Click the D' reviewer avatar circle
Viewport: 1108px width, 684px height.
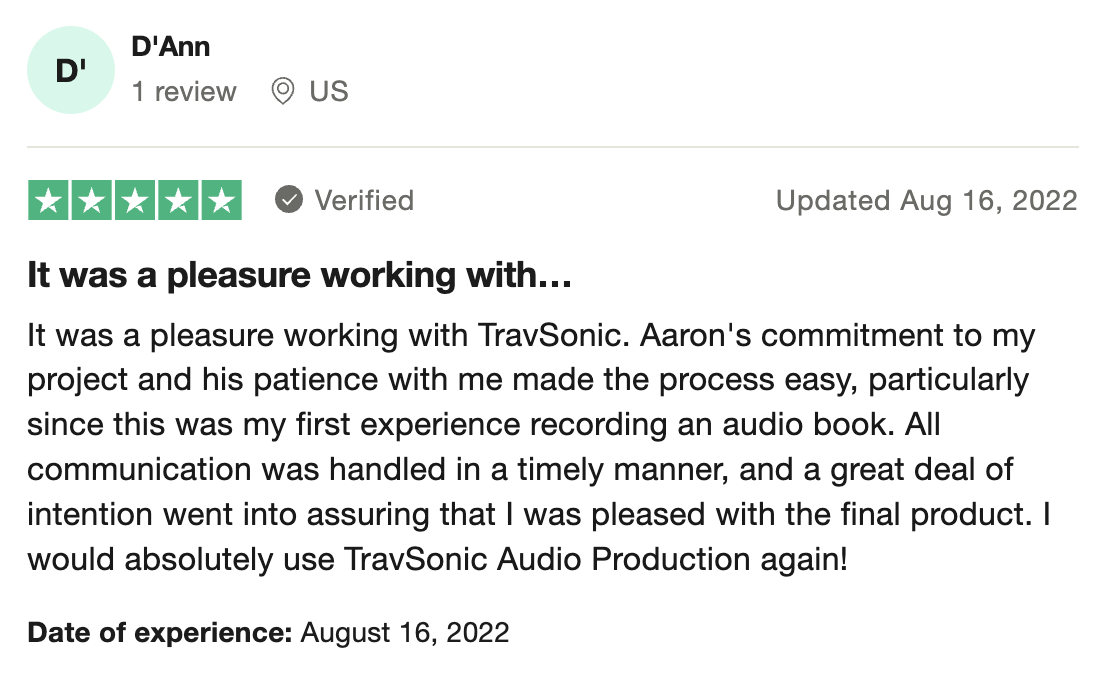70,71
